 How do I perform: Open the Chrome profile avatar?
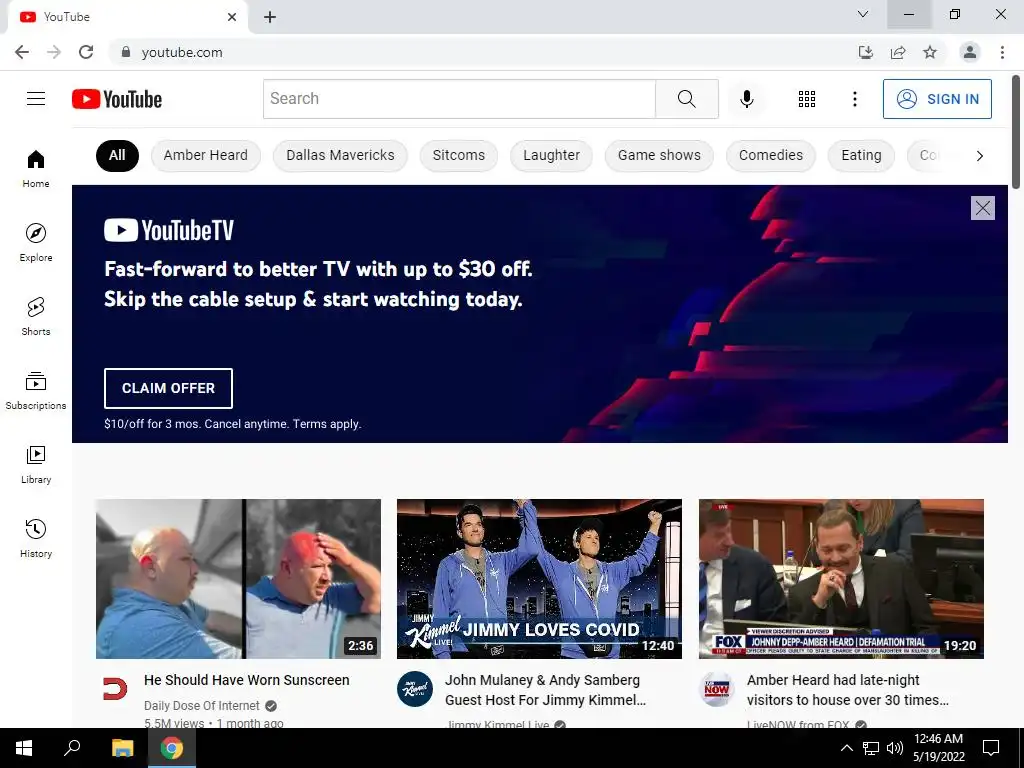click(970, 52)
